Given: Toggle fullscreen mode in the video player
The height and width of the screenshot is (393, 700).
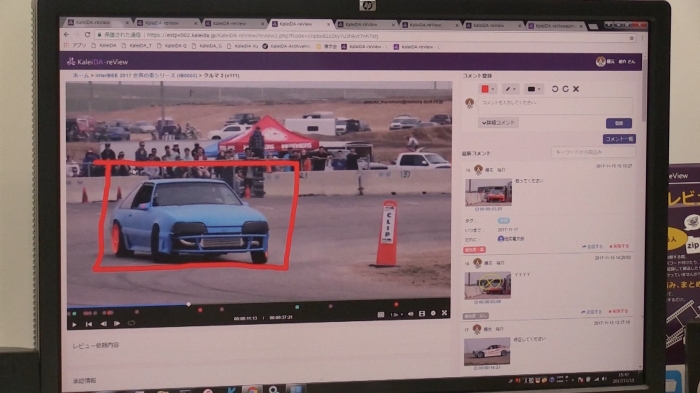Looking at the screenshot, I should [x=444, y=313].
